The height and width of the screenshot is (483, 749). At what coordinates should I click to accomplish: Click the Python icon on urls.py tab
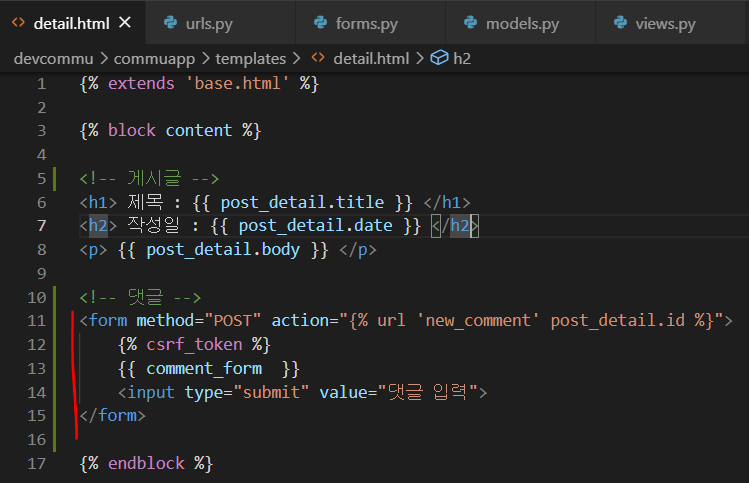(170, 22)
